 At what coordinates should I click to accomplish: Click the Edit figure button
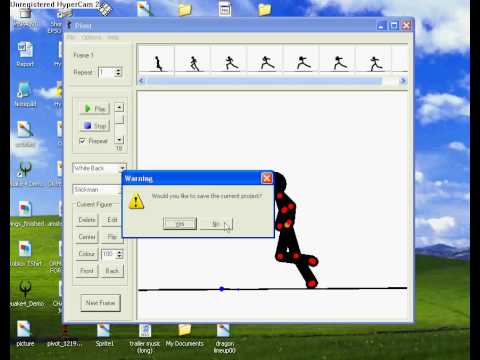[x=112, y=220]
